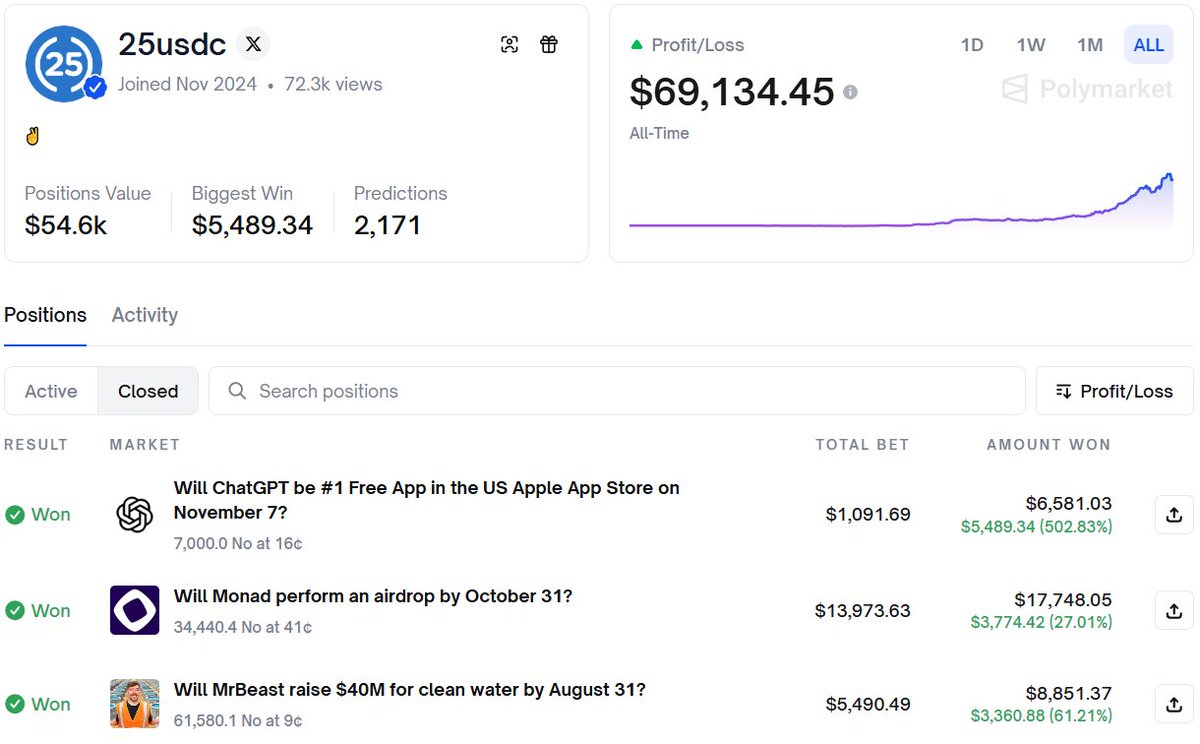Click the 72.3k views text
This screenshot has height=744, width=1200.
tap(333, 85)
